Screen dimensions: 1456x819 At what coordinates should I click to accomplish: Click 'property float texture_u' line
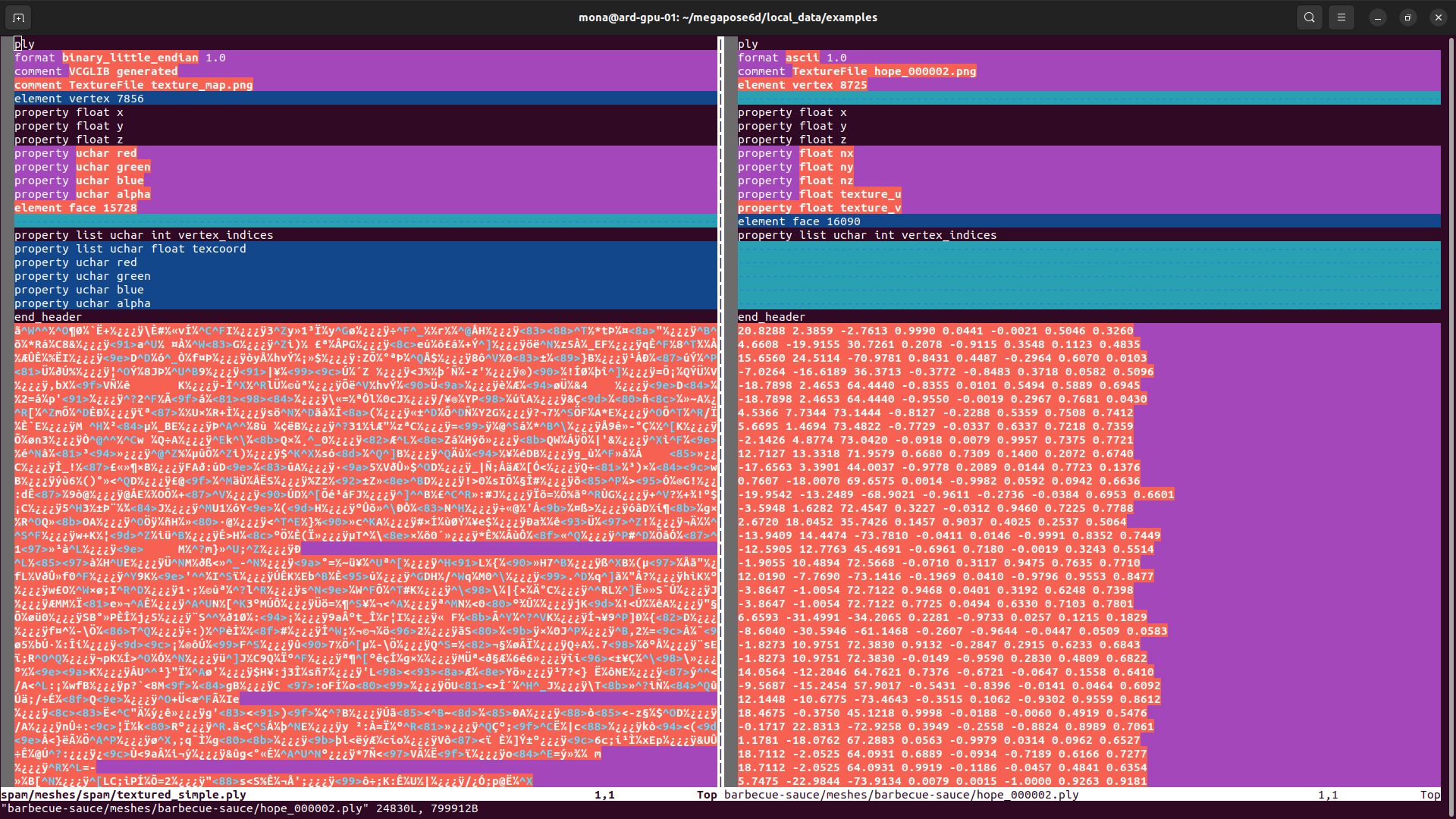[819, 194]
